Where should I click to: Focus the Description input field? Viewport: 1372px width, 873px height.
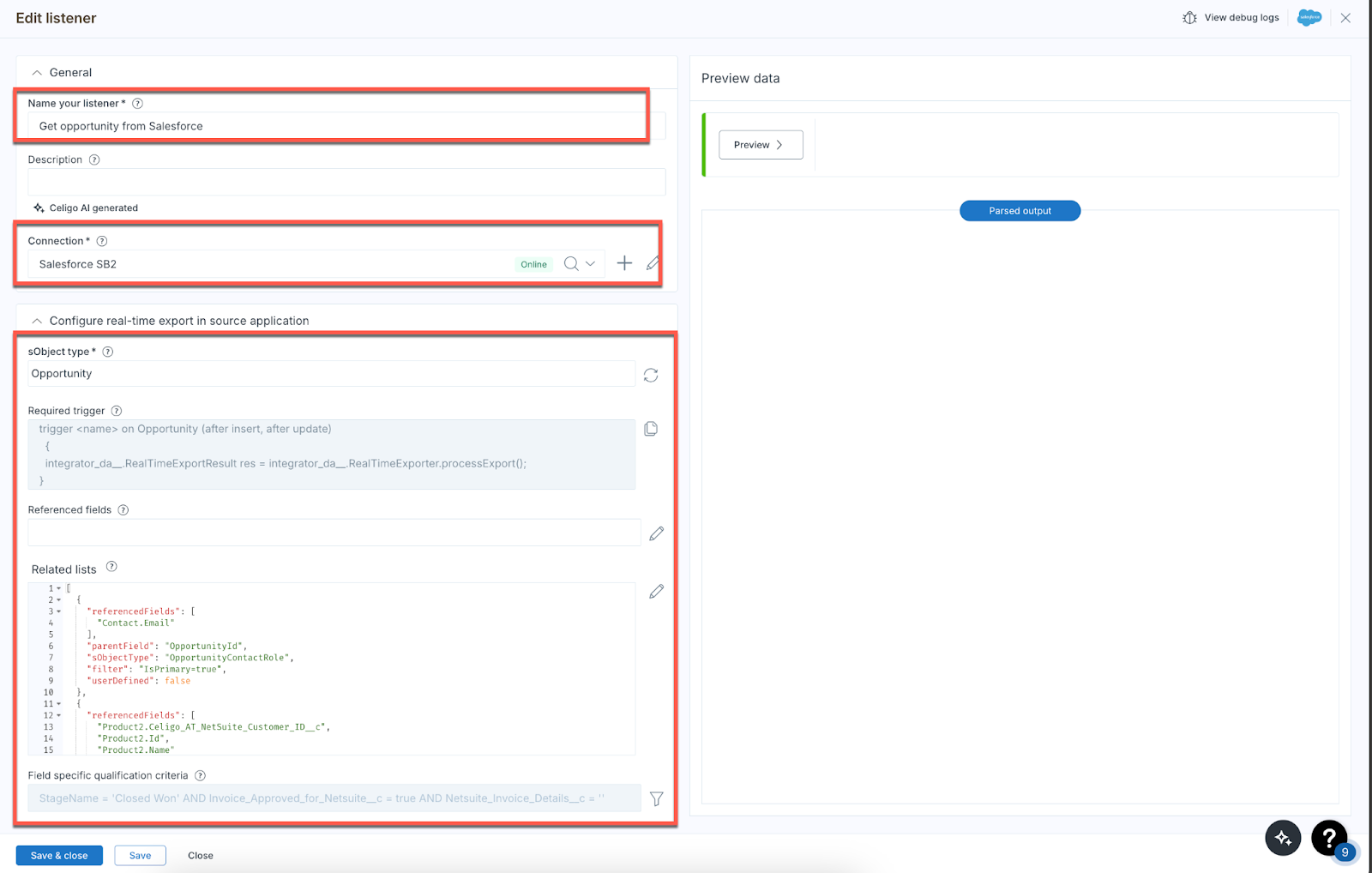coord(346,182)
